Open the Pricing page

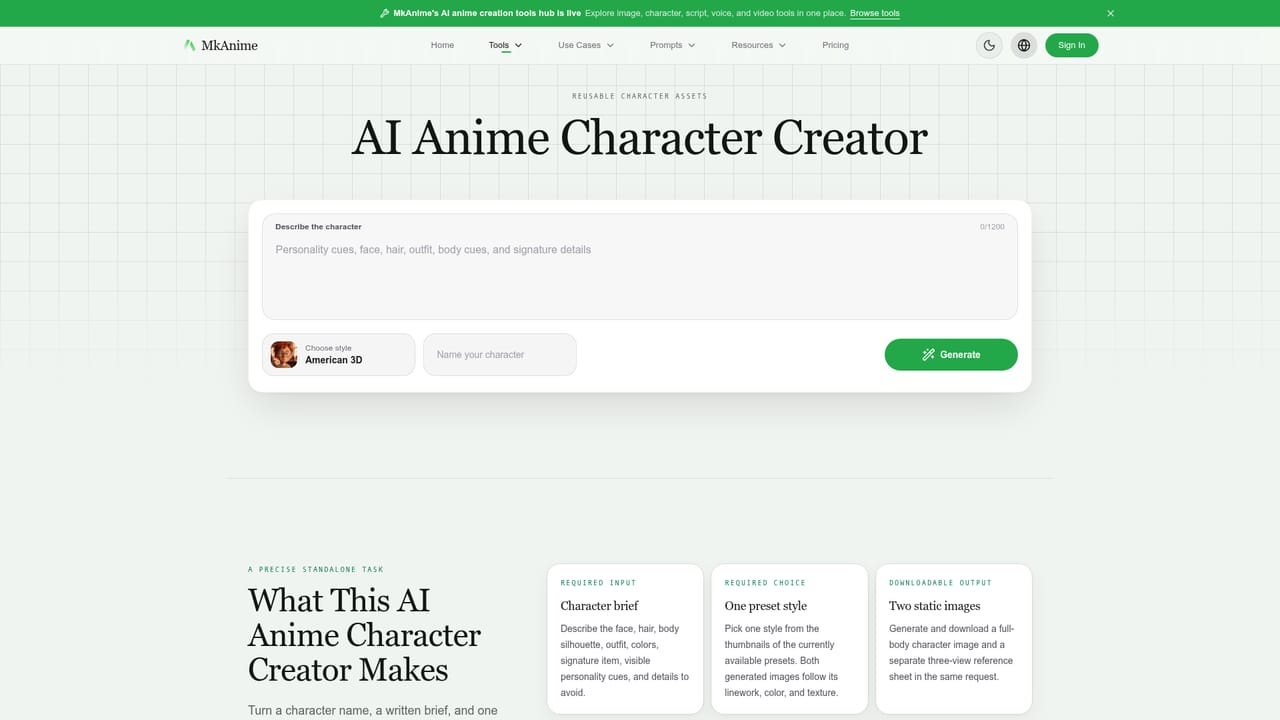point(835,45)
